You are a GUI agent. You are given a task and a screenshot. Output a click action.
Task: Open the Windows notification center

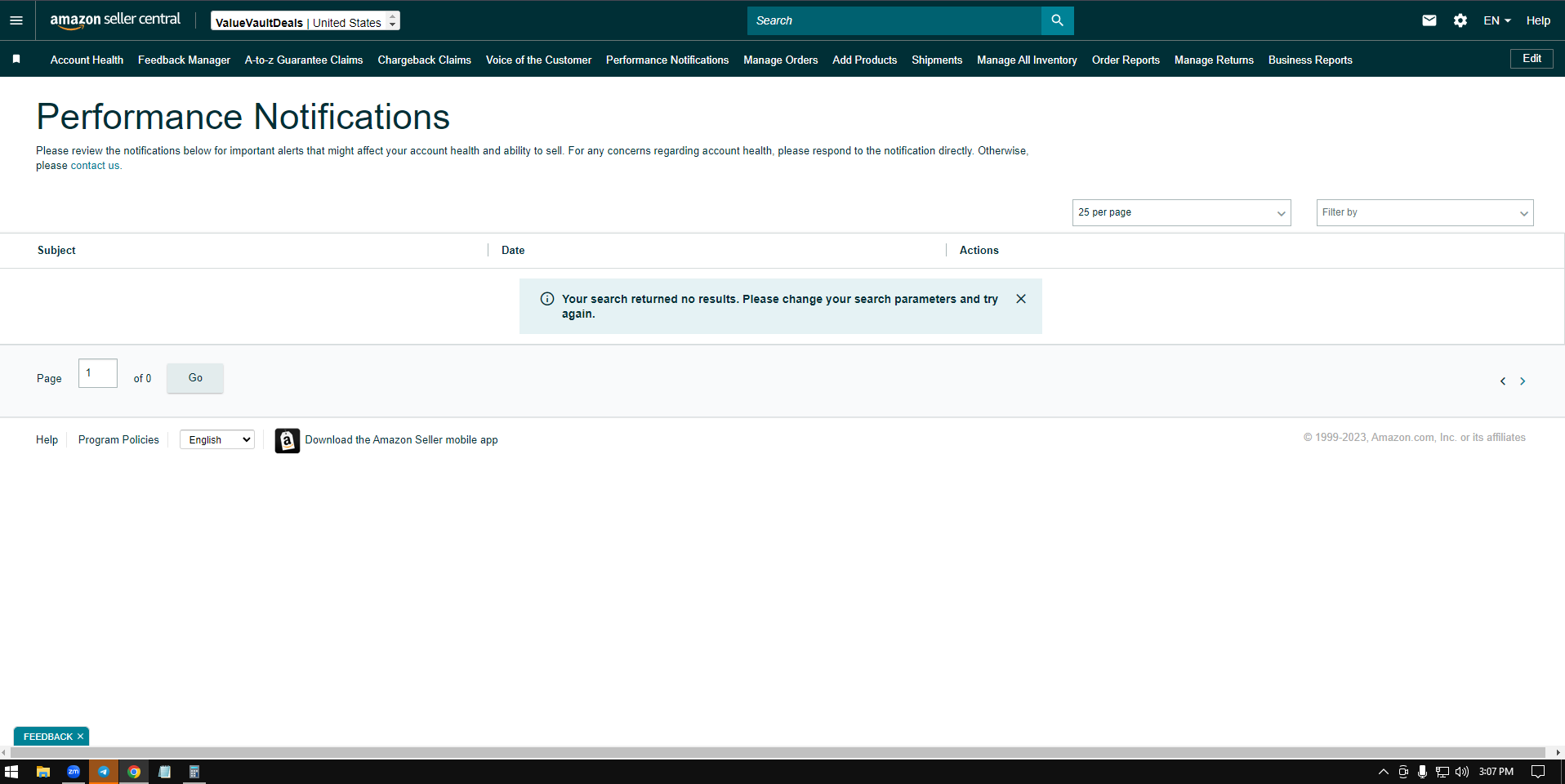coord(1538,772)
